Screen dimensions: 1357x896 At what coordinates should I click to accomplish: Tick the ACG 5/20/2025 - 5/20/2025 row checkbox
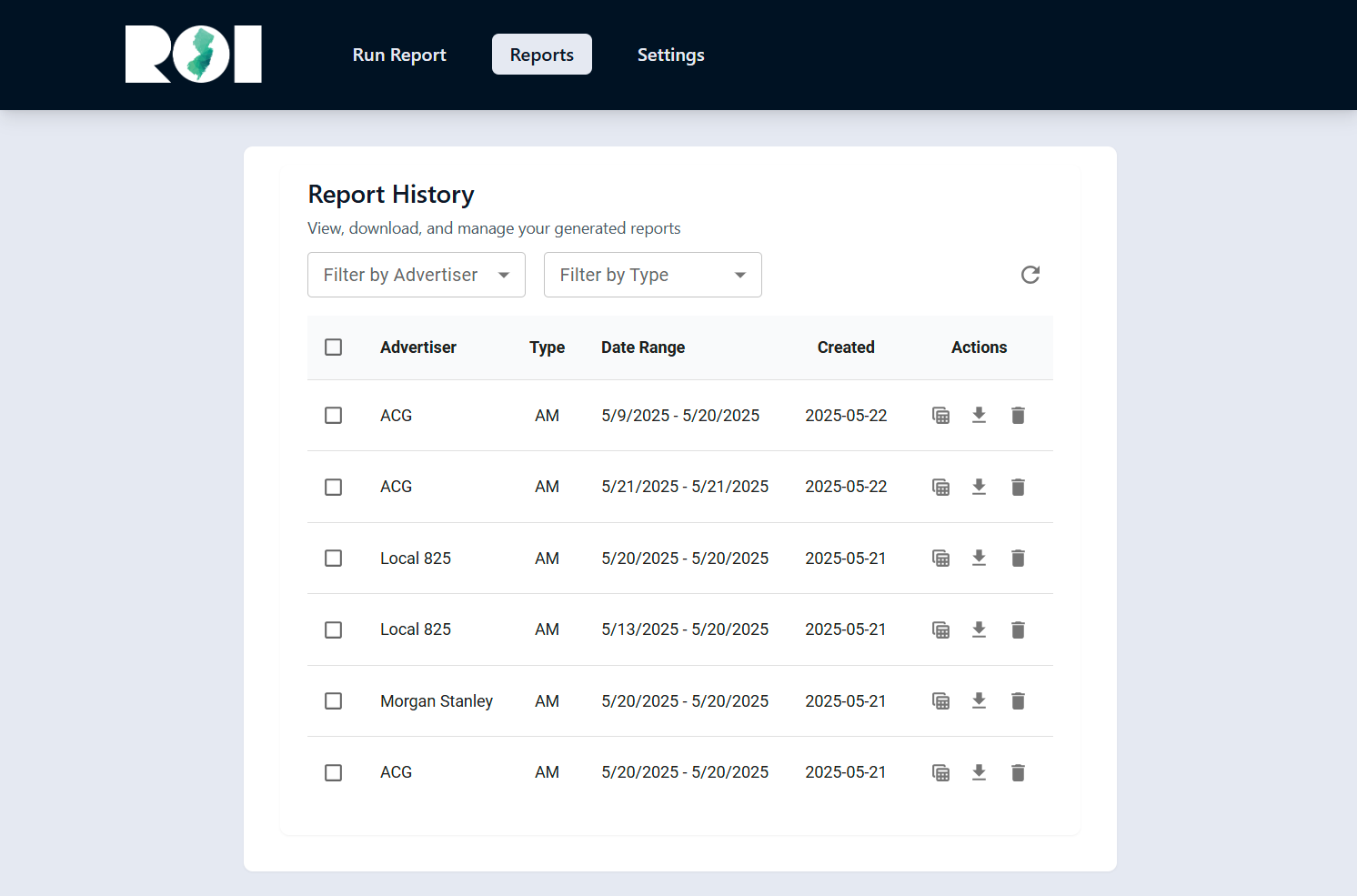(x=334, y=772)
